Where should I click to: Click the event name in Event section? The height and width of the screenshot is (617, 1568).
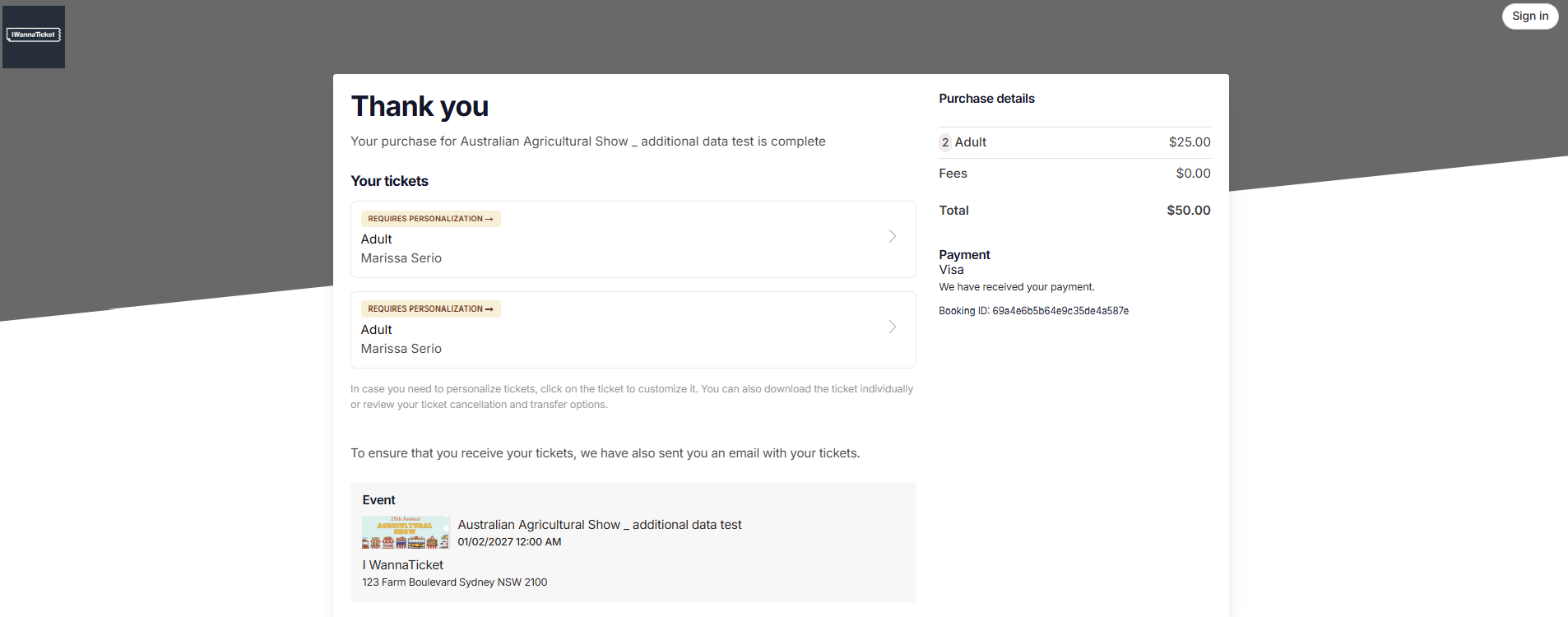pos(599,525)
